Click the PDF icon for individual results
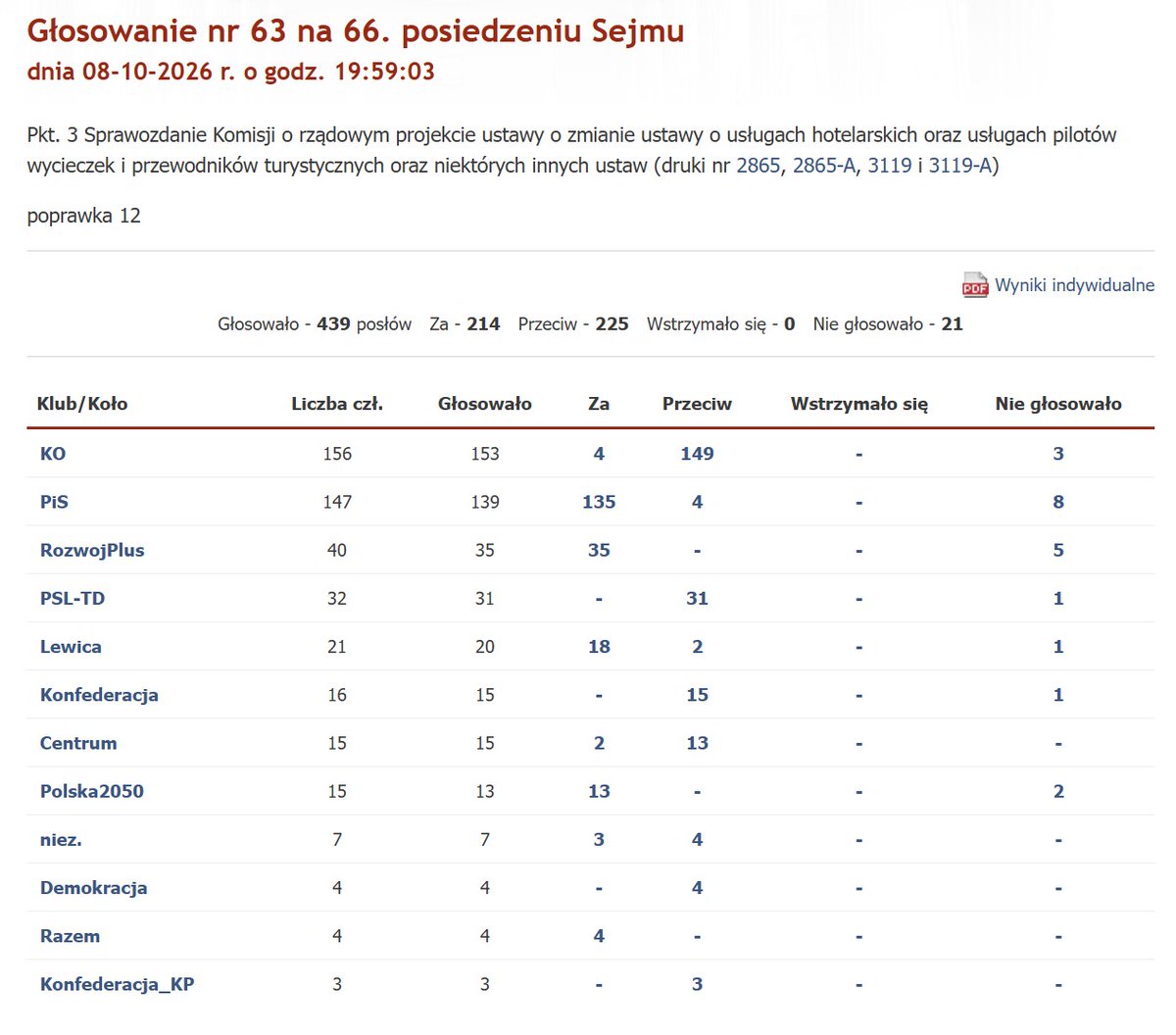The height and width of the screenshot is (1035, 1176). click(x=975, y=284)
